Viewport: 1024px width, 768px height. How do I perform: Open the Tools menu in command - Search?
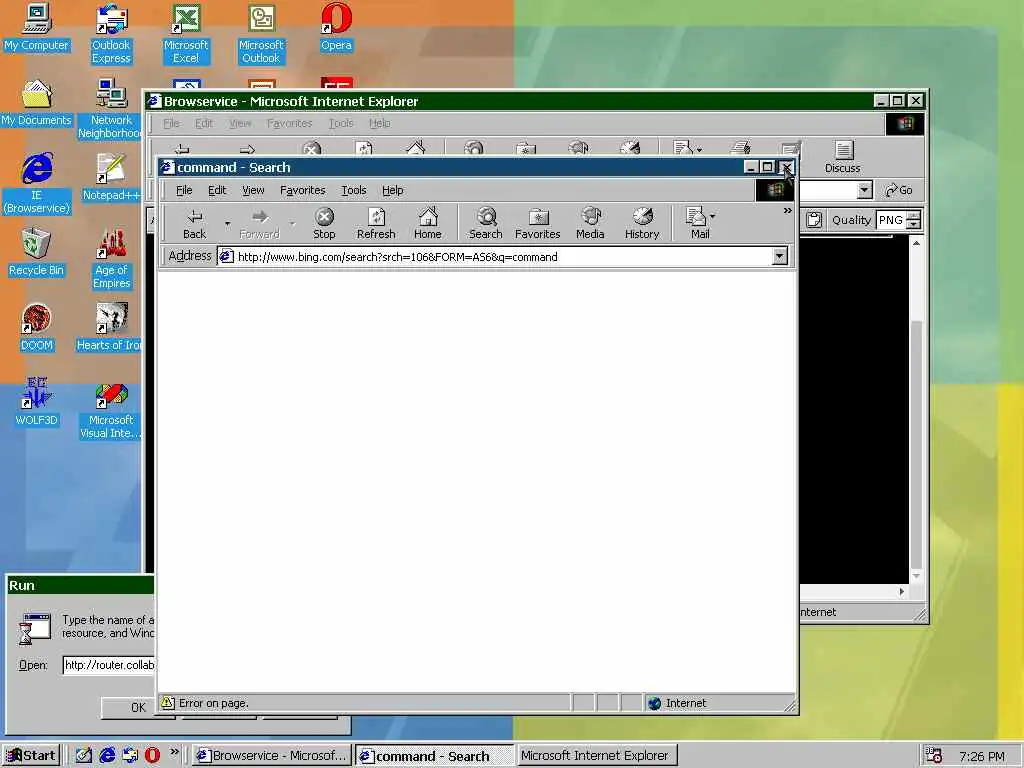tap(353, 190)
